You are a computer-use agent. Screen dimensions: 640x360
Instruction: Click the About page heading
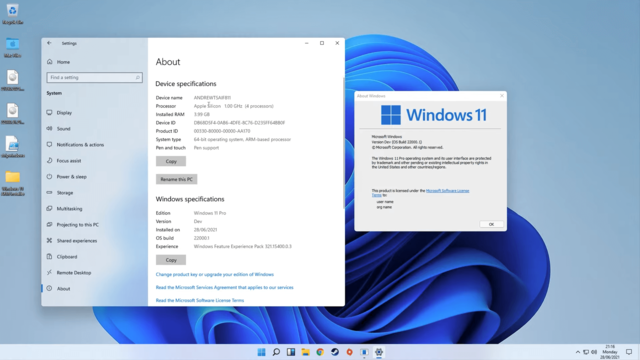pos(168,62)
